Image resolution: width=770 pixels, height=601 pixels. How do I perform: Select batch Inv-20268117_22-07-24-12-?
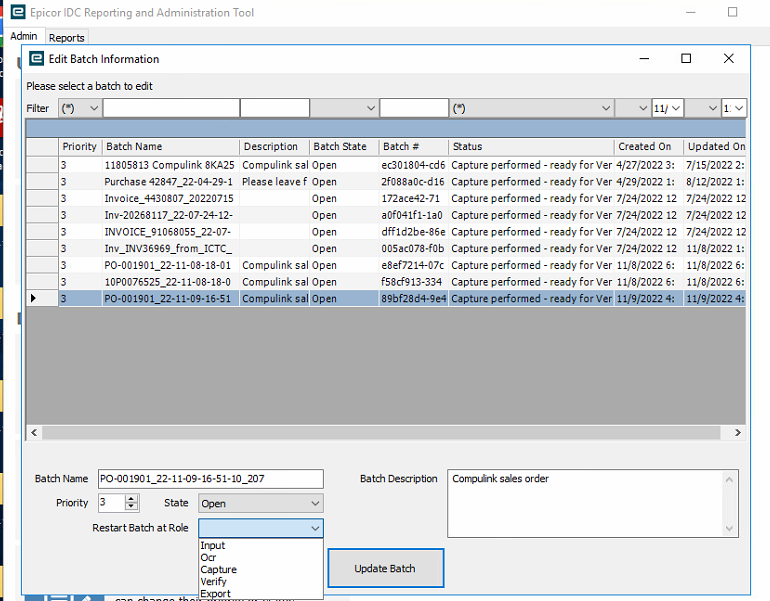(170, 215)
